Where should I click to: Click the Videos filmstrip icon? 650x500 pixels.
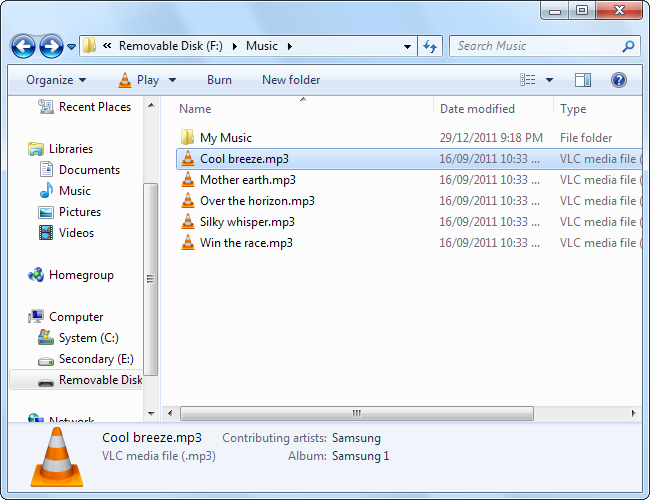pos(46,233)
